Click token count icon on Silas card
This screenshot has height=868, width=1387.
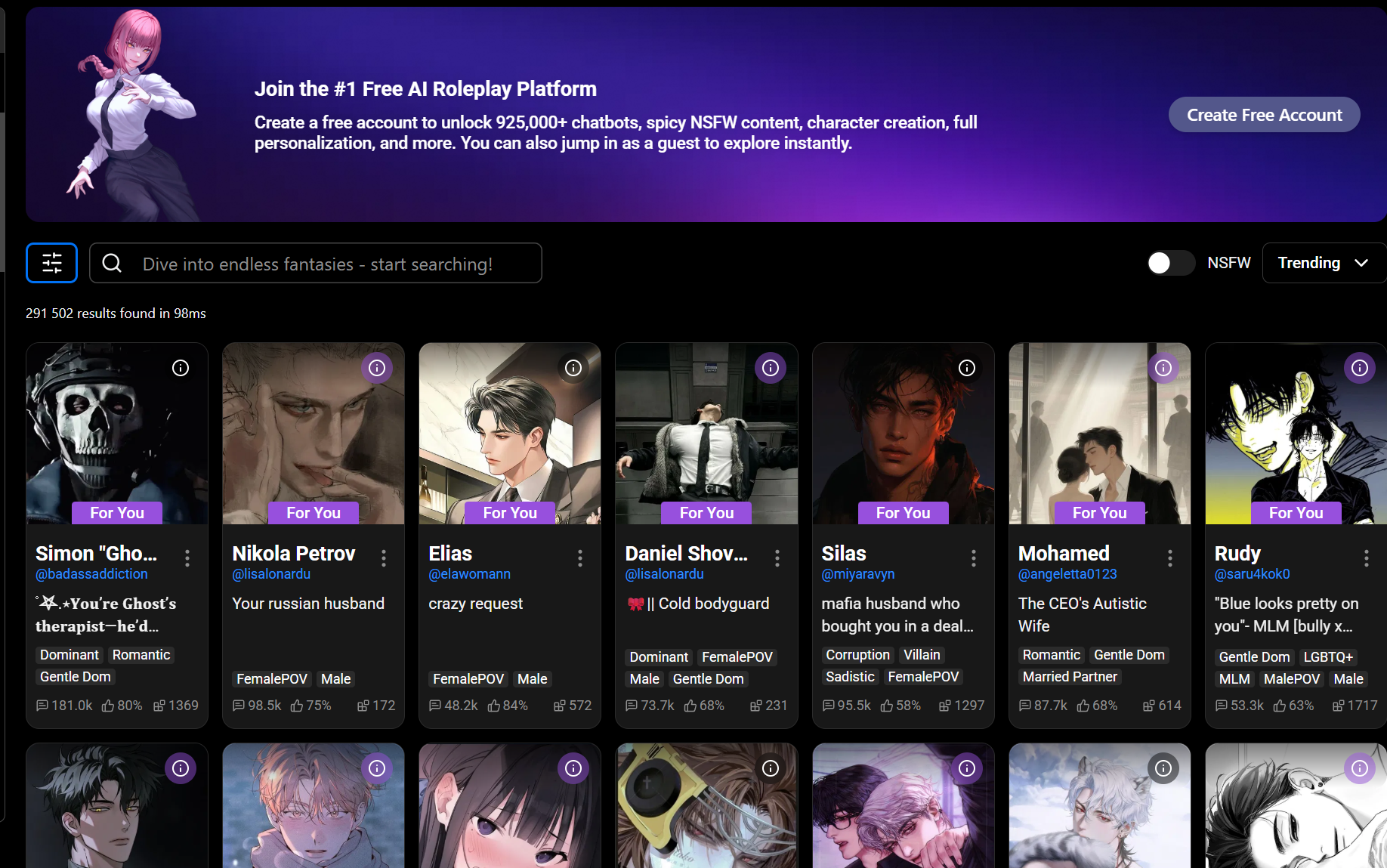[x=944, y=706]
